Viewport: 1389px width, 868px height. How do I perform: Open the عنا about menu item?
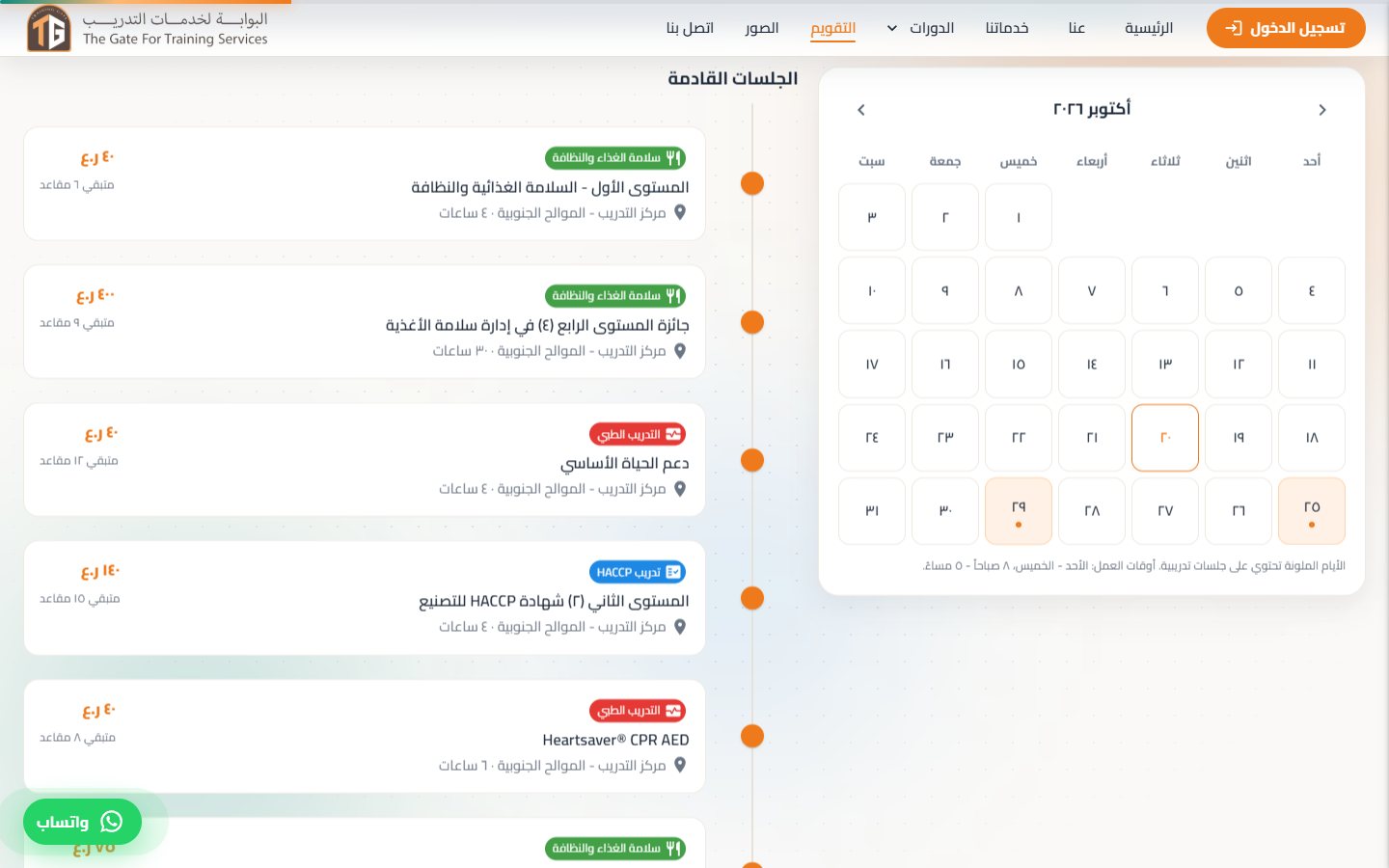[x=1076, y=28]
